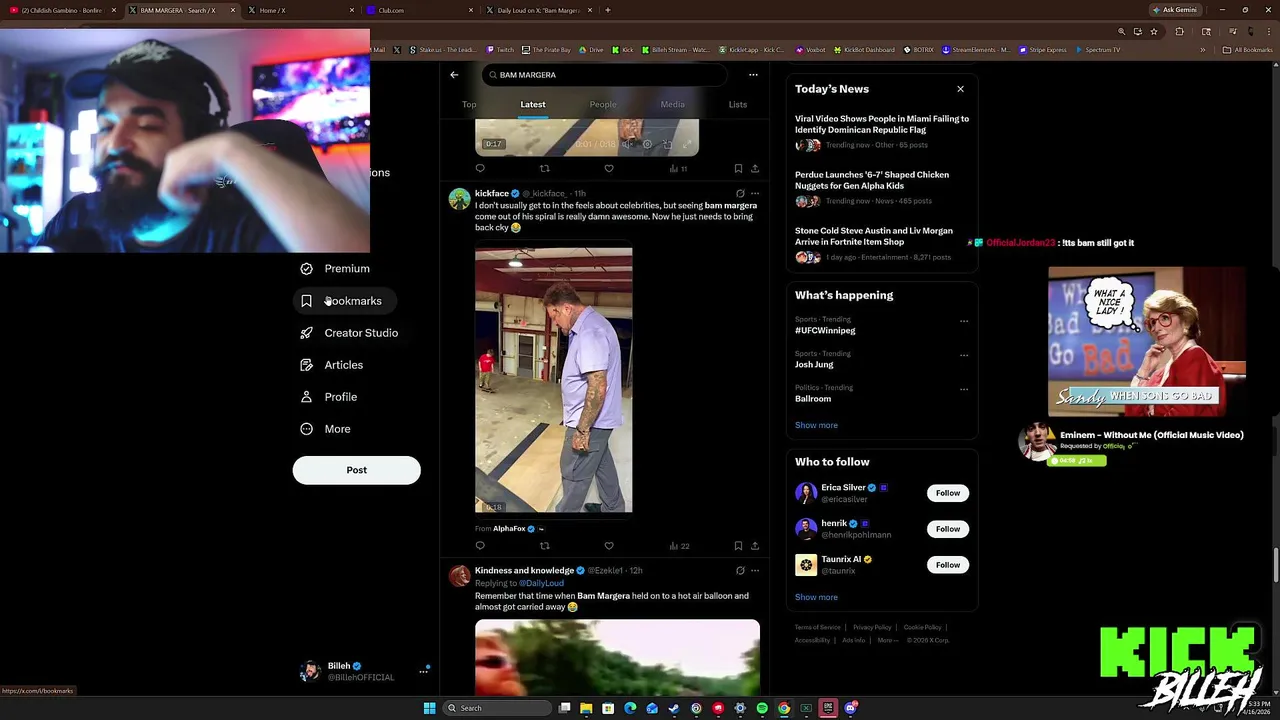Show more trends under What's happening

[x=816, y=425]
